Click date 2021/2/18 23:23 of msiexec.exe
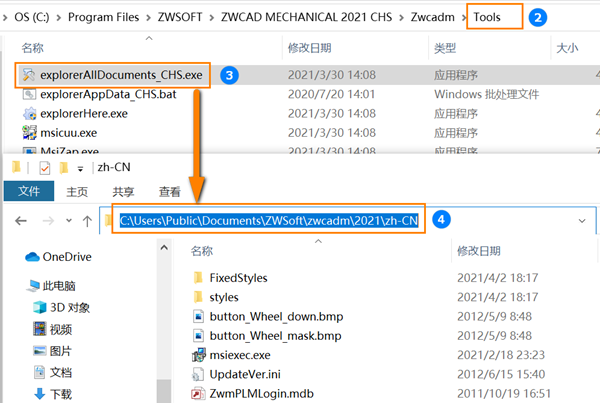 tap(501, 355)
